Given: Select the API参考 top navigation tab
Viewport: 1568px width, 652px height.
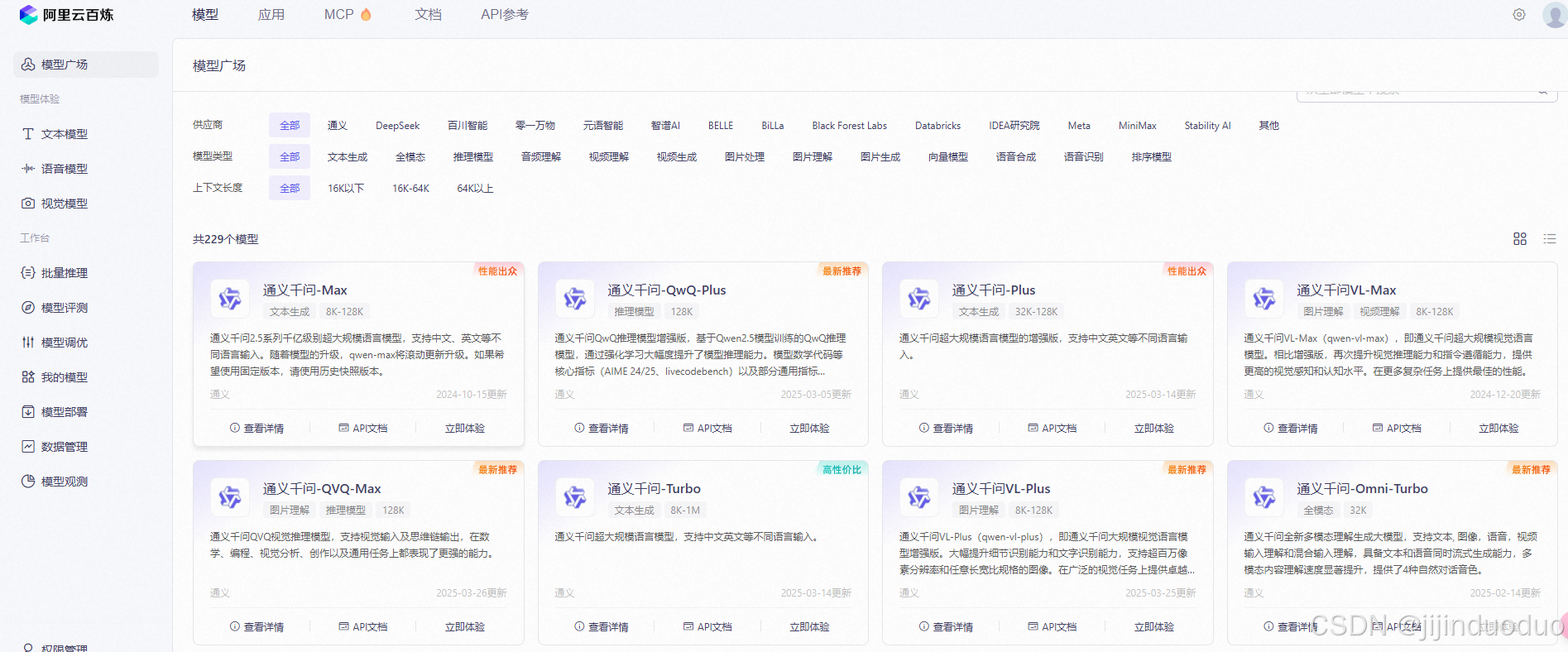Looking at the screenshot, I should pyautogui.click(x=505, y=15).
